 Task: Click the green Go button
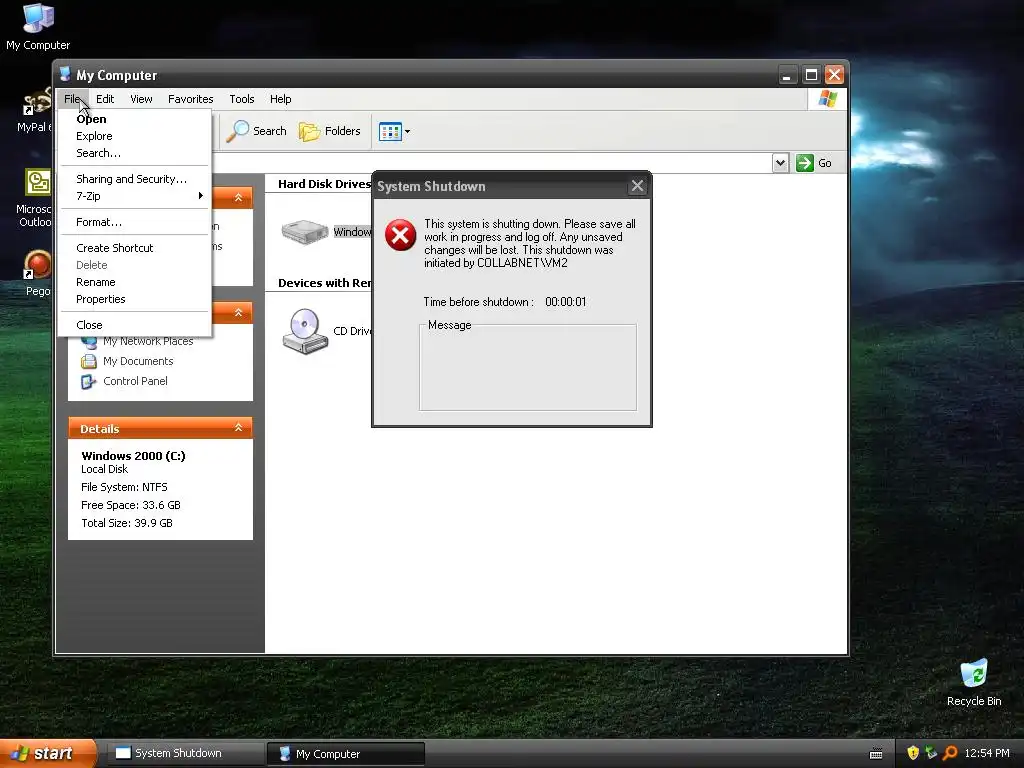(814, 163)
